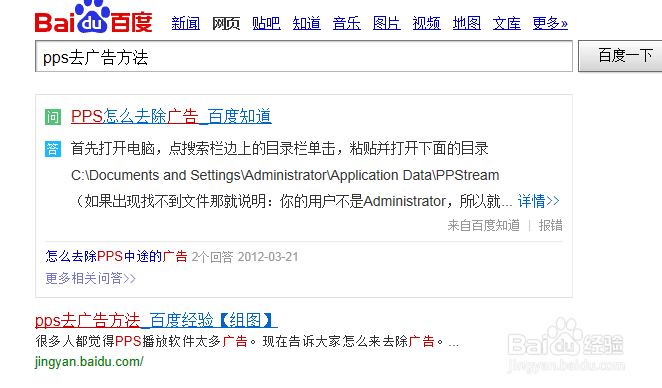Click the 2个回答 2012-03-21 text
Screen dimensions: 662x388
245,257
